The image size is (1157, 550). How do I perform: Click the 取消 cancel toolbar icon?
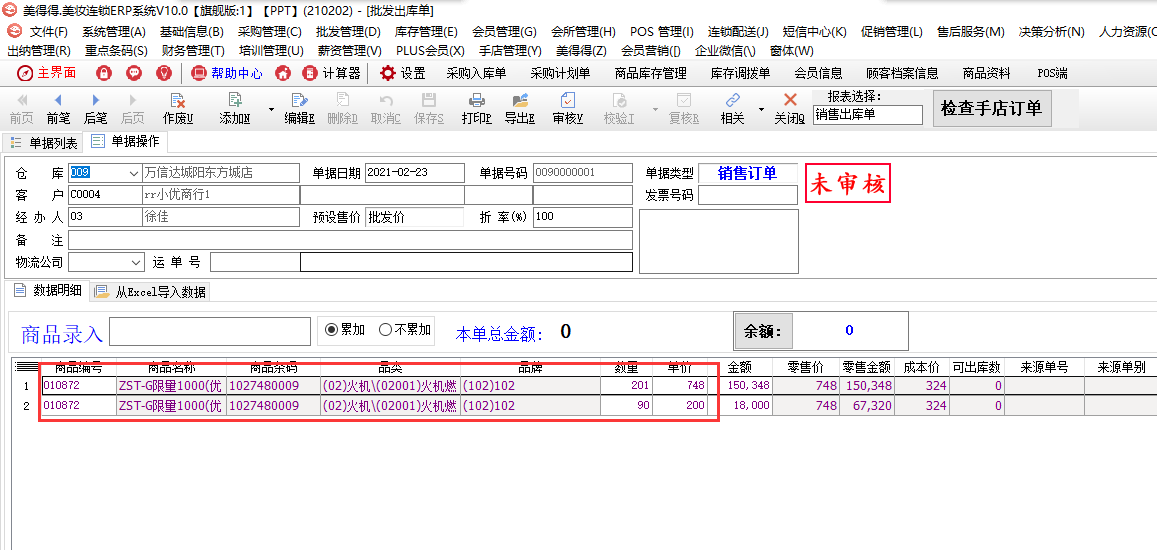click(386, 109)
